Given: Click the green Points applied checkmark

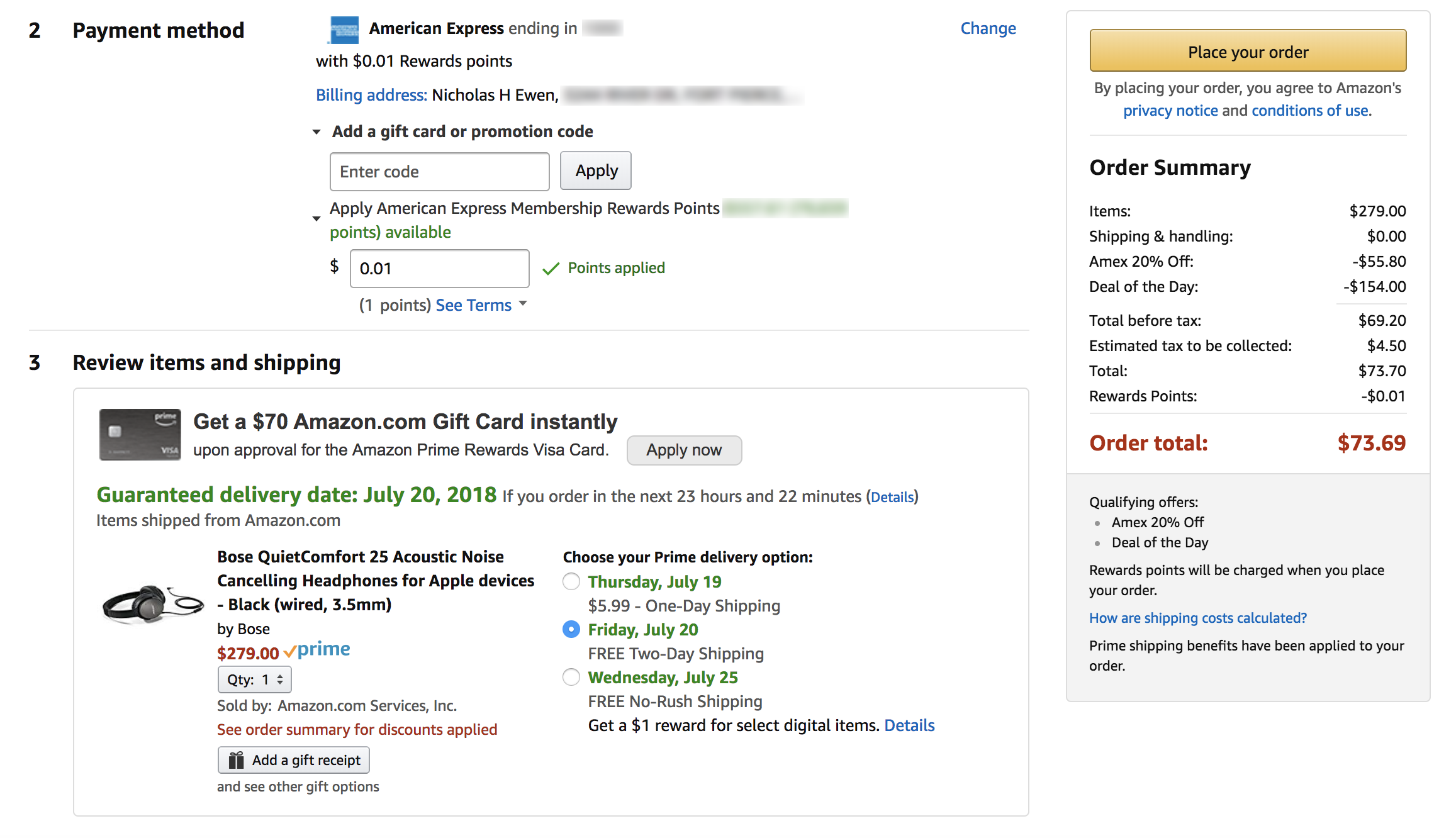Looking at the screenshot, I should point(551,269).
